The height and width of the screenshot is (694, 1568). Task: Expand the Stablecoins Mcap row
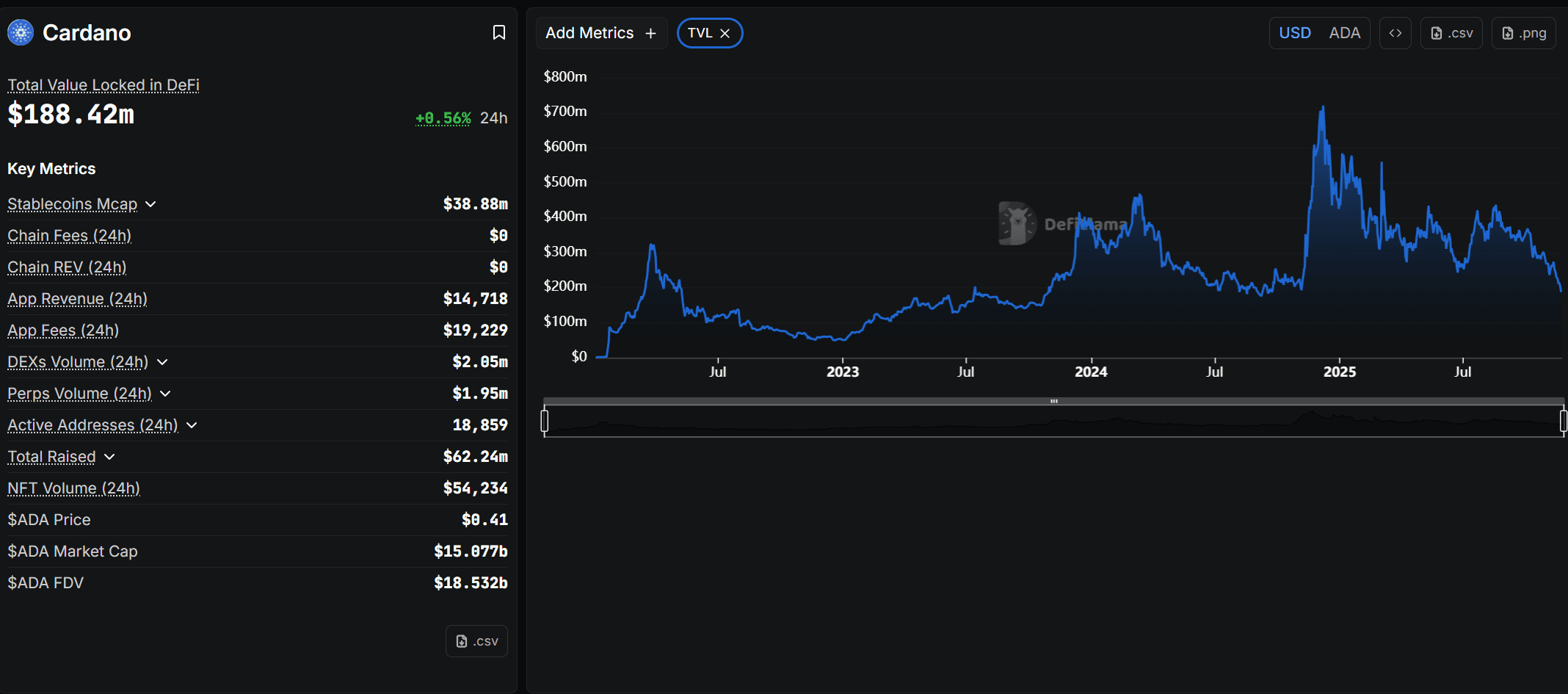click(x=150, y=204)
